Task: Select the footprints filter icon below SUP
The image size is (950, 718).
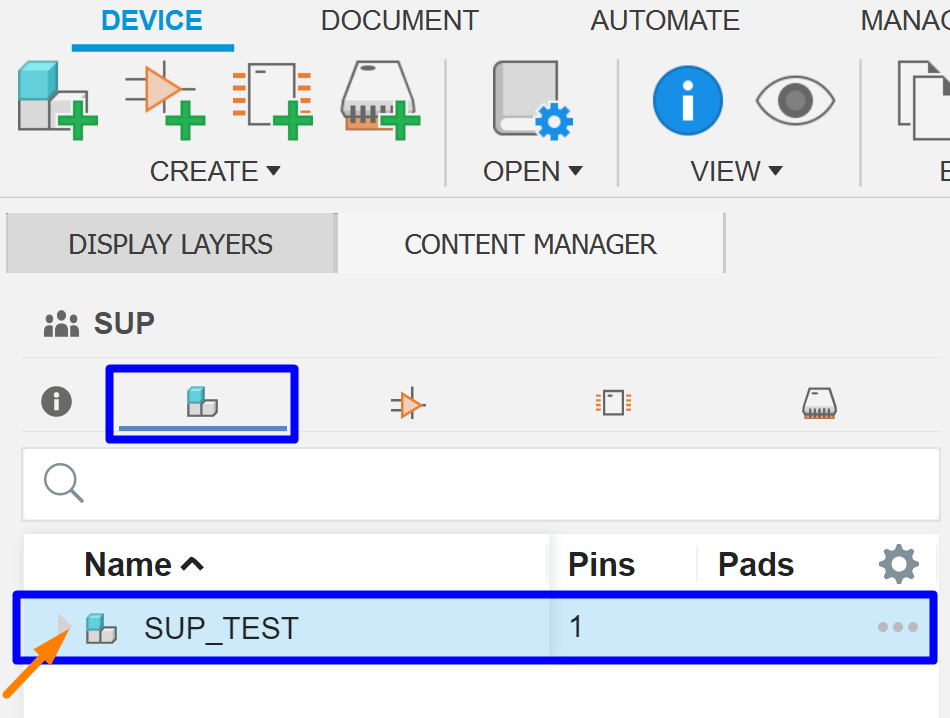Action: tap(613, 401)
